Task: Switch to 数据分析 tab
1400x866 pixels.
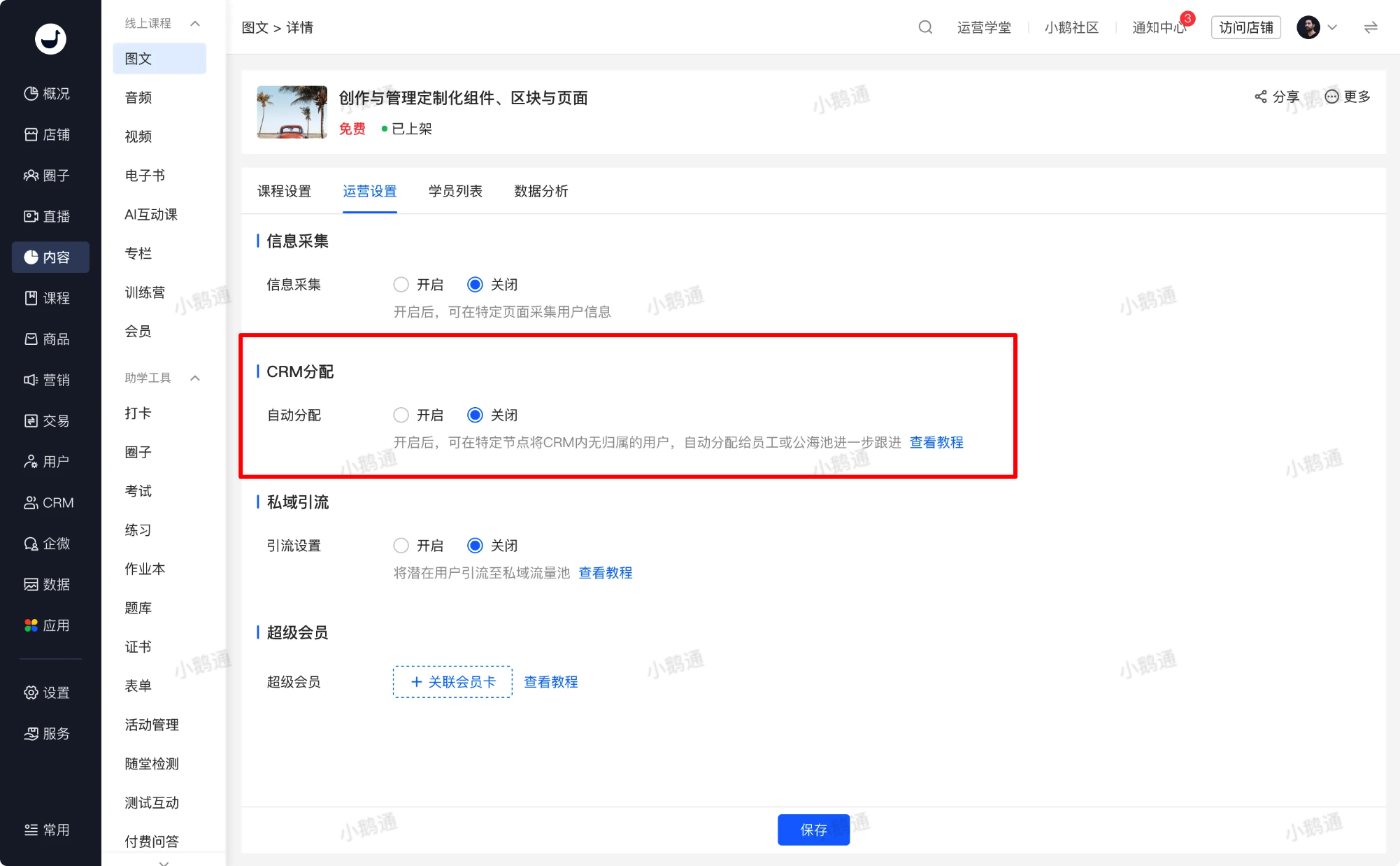Action: (x=541, y=191)
